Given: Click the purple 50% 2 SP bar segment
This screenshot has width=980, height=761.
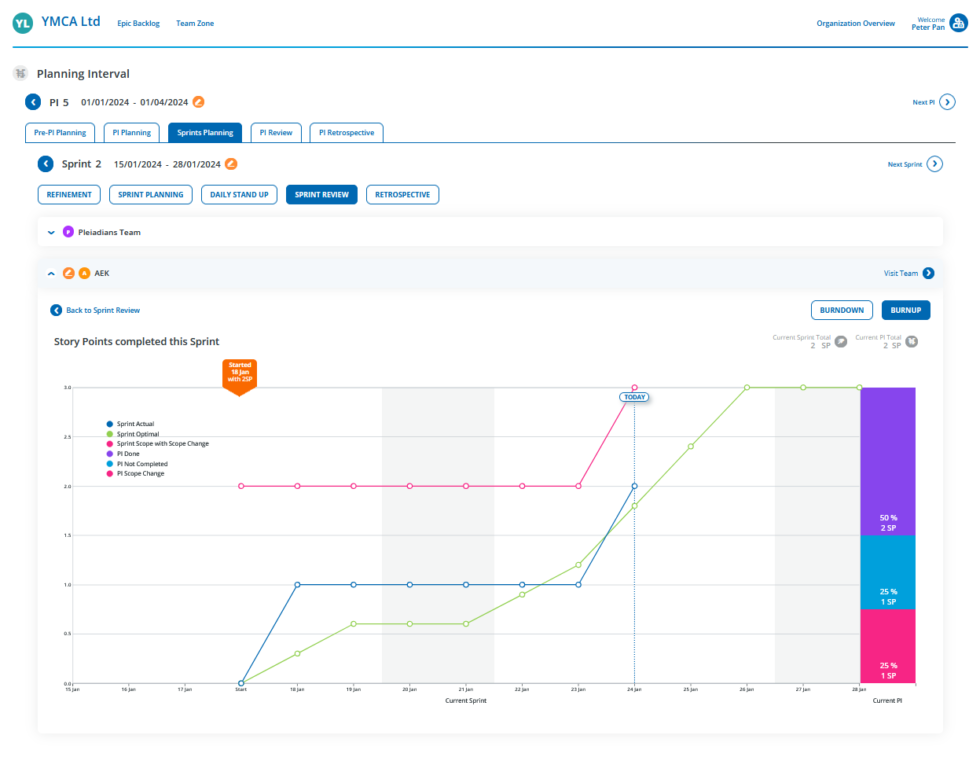Looking at the screenshot, I should (888, 460).
